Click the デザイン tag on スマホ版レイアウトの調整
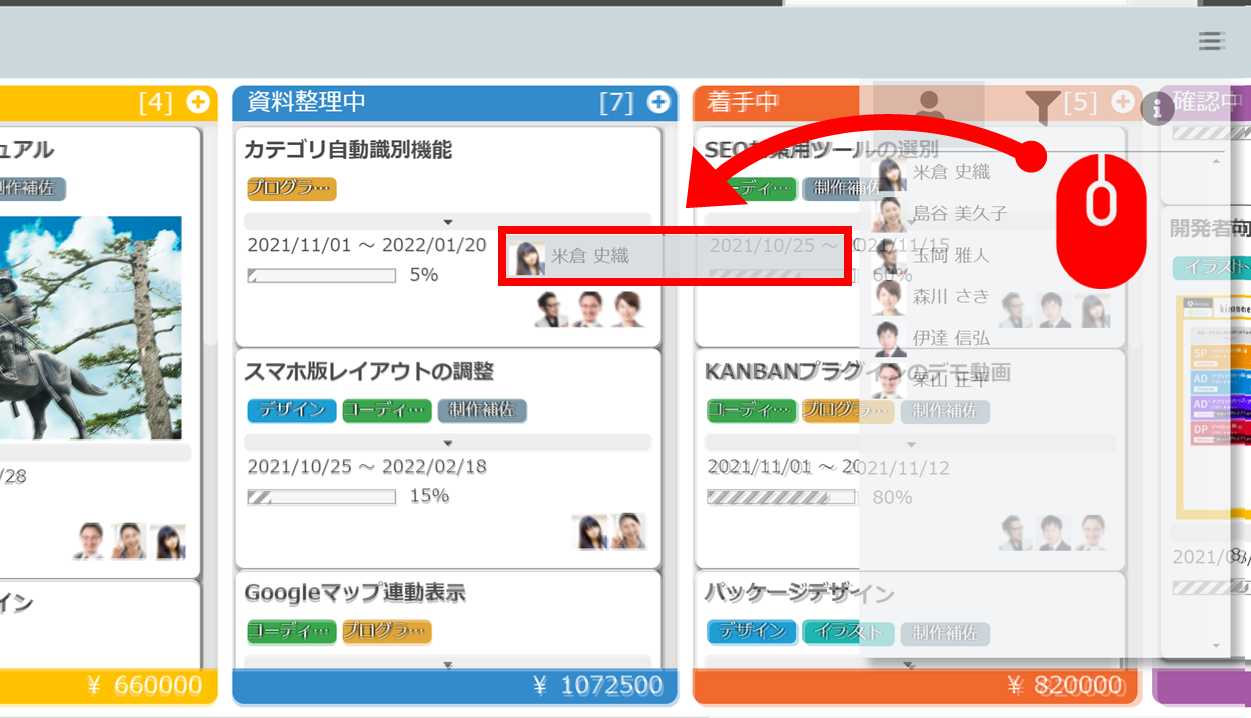 (292, 410)
